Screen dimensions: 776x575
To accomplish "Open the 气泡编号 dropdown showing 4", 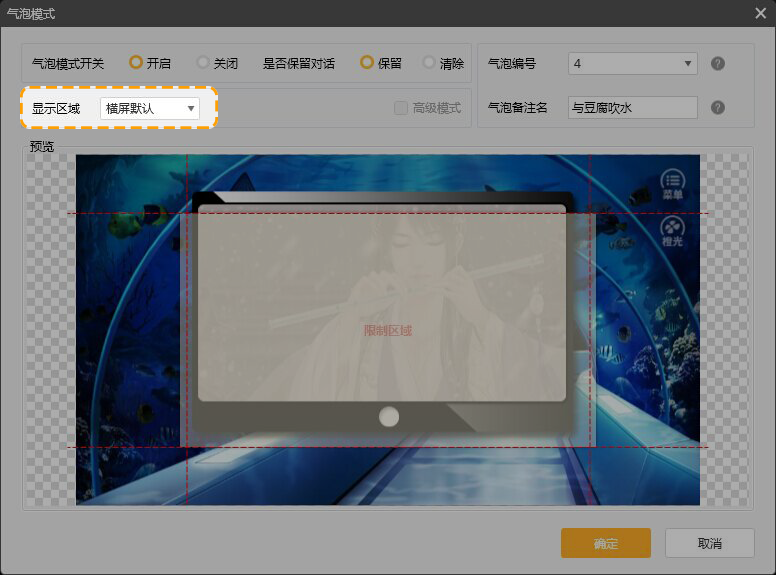I will click(x=632, y=63).
